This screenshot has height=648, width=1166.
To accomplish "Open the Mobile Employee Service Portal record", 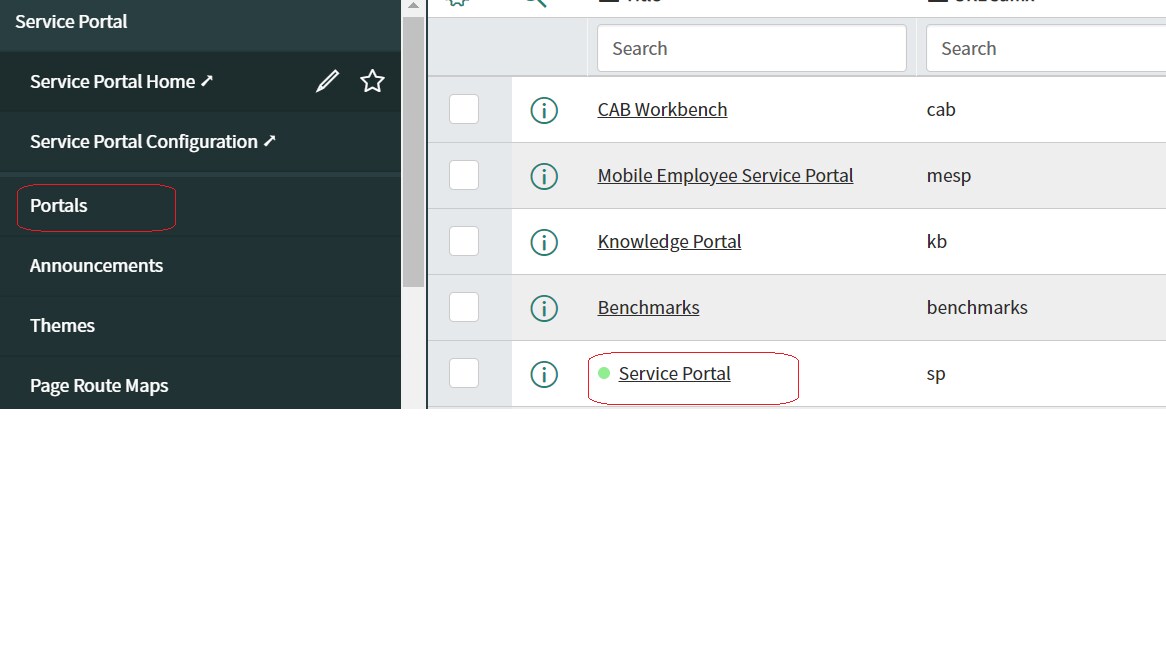I will click(x=725, y=176).
